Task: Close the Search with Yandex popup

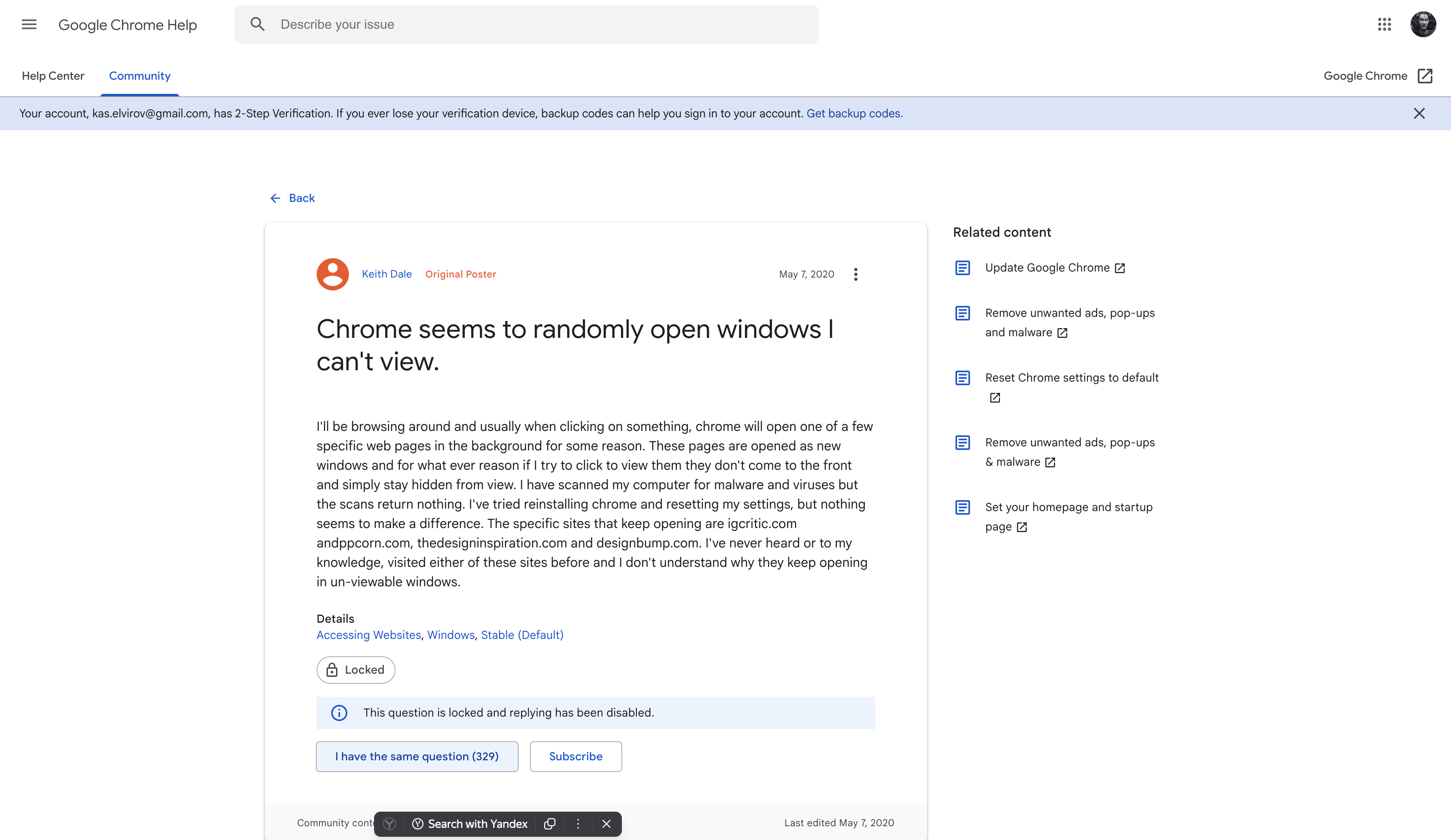Action: point(606,824)
